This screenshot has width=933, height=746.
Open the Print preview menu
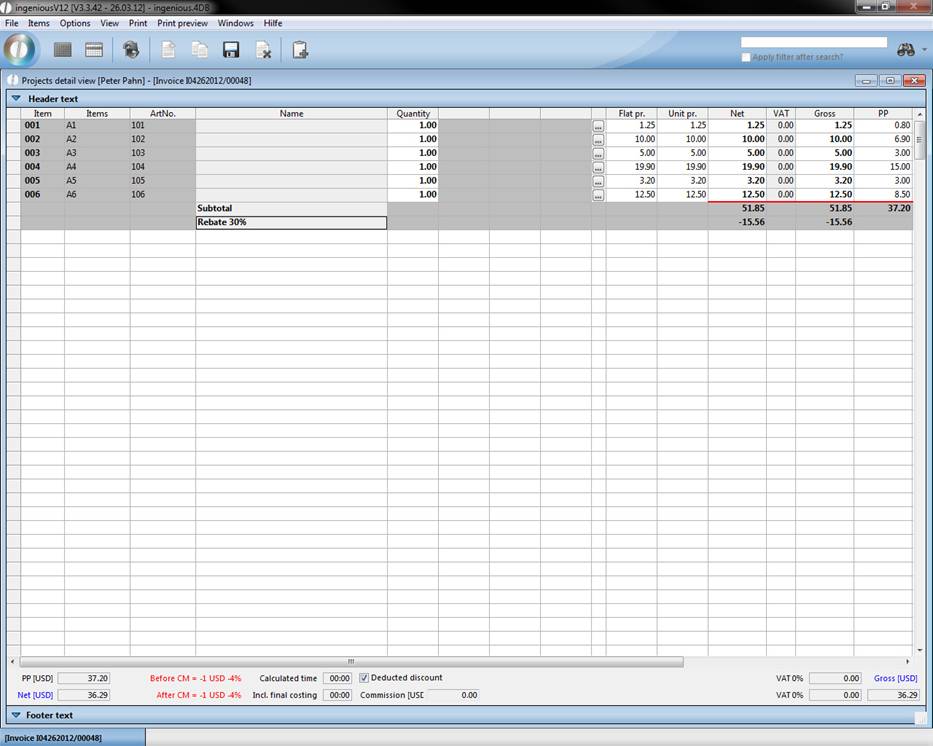tap(182, 23)
